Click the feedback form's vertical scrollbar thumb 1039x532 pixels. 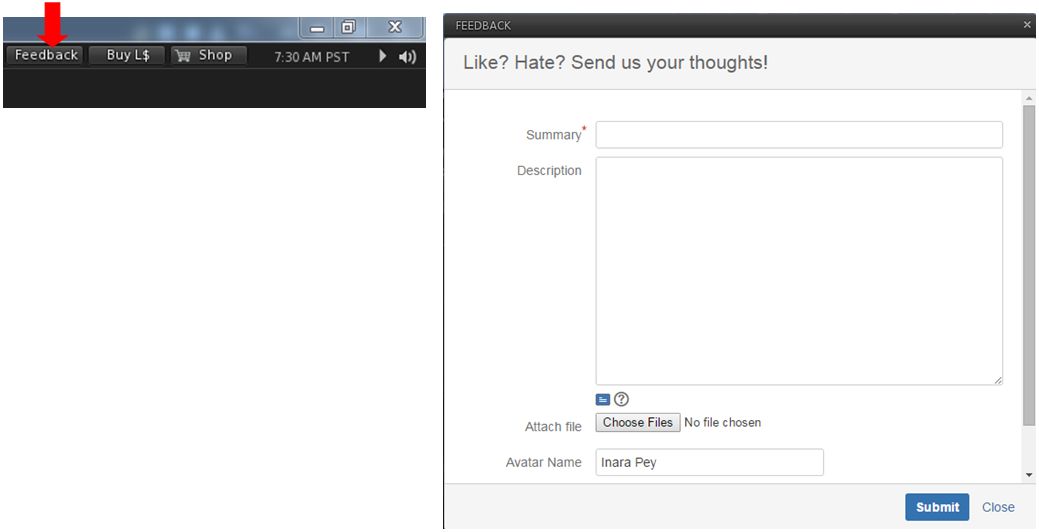click(x=1029, y=265)
